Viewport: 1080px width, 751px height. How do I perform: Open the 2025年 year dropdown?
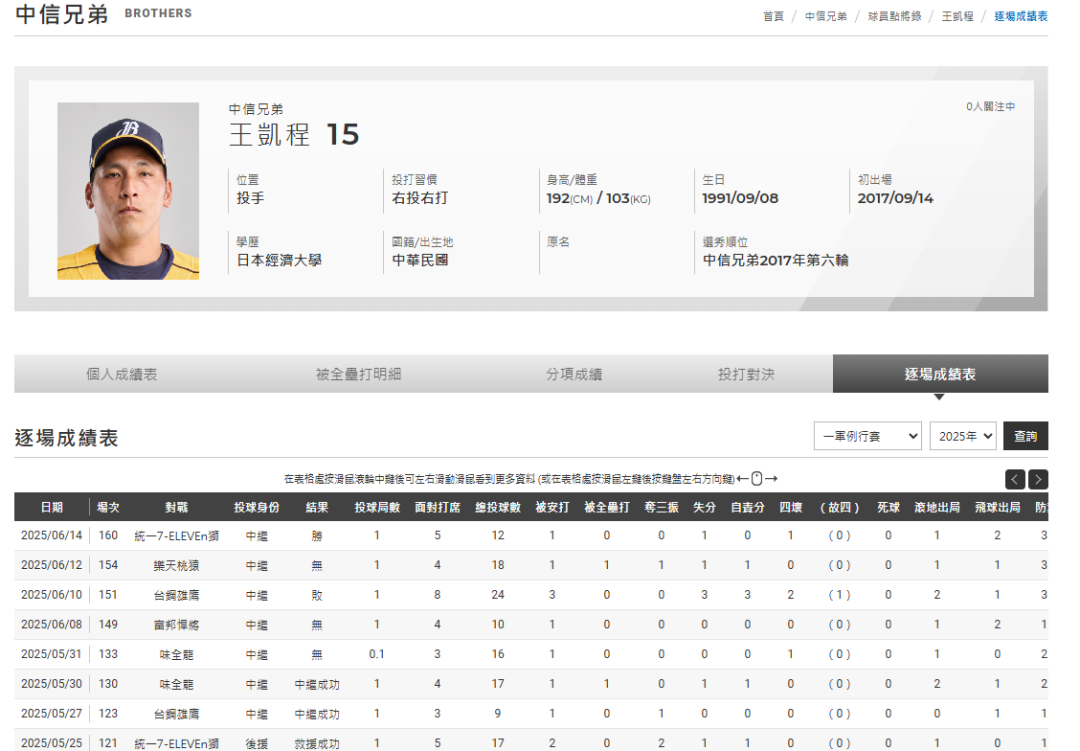(963, 436)
